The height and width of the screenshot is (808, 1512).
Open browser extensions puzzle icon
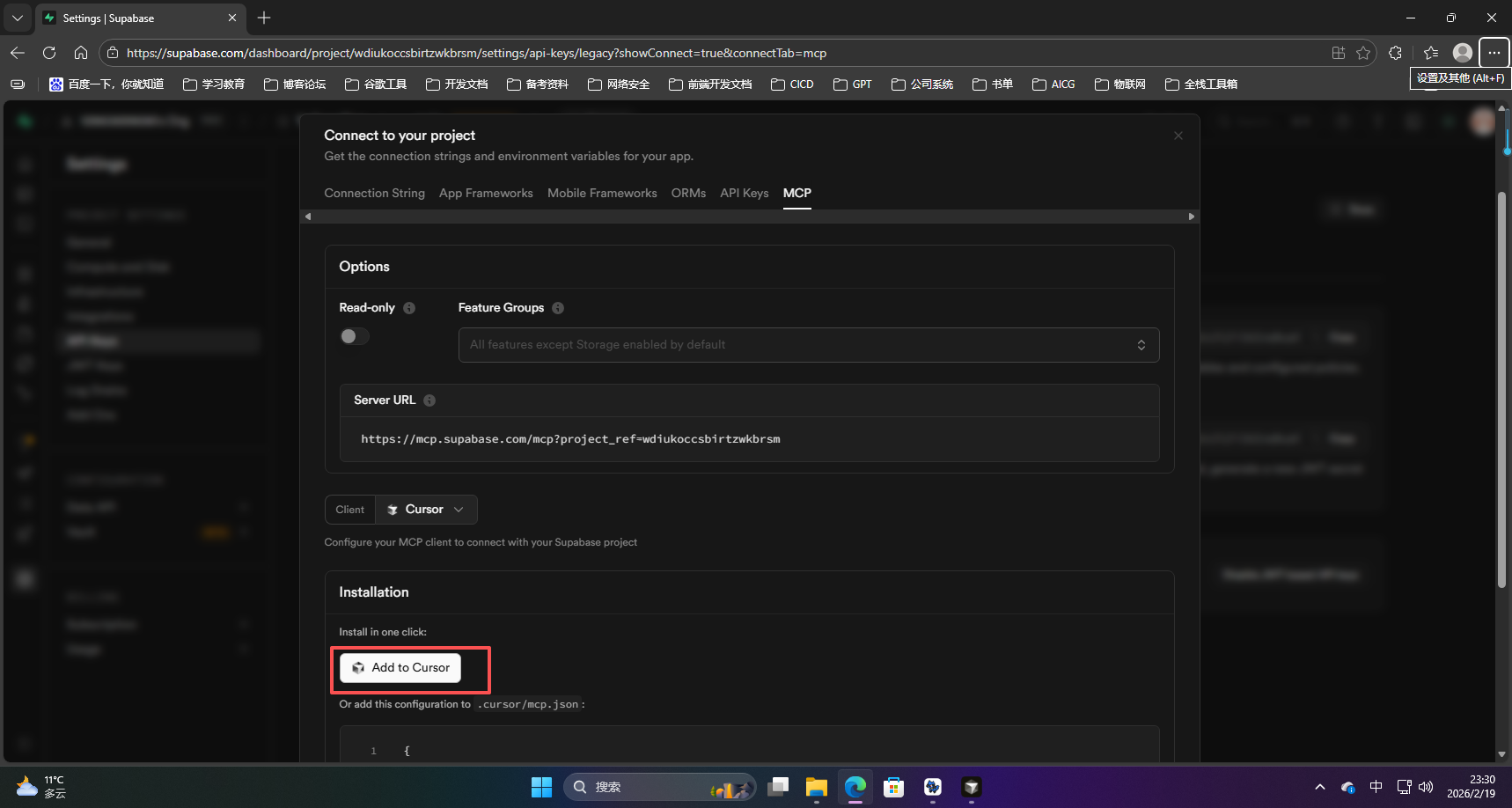pyautogui.click(x=1395, y=53)
